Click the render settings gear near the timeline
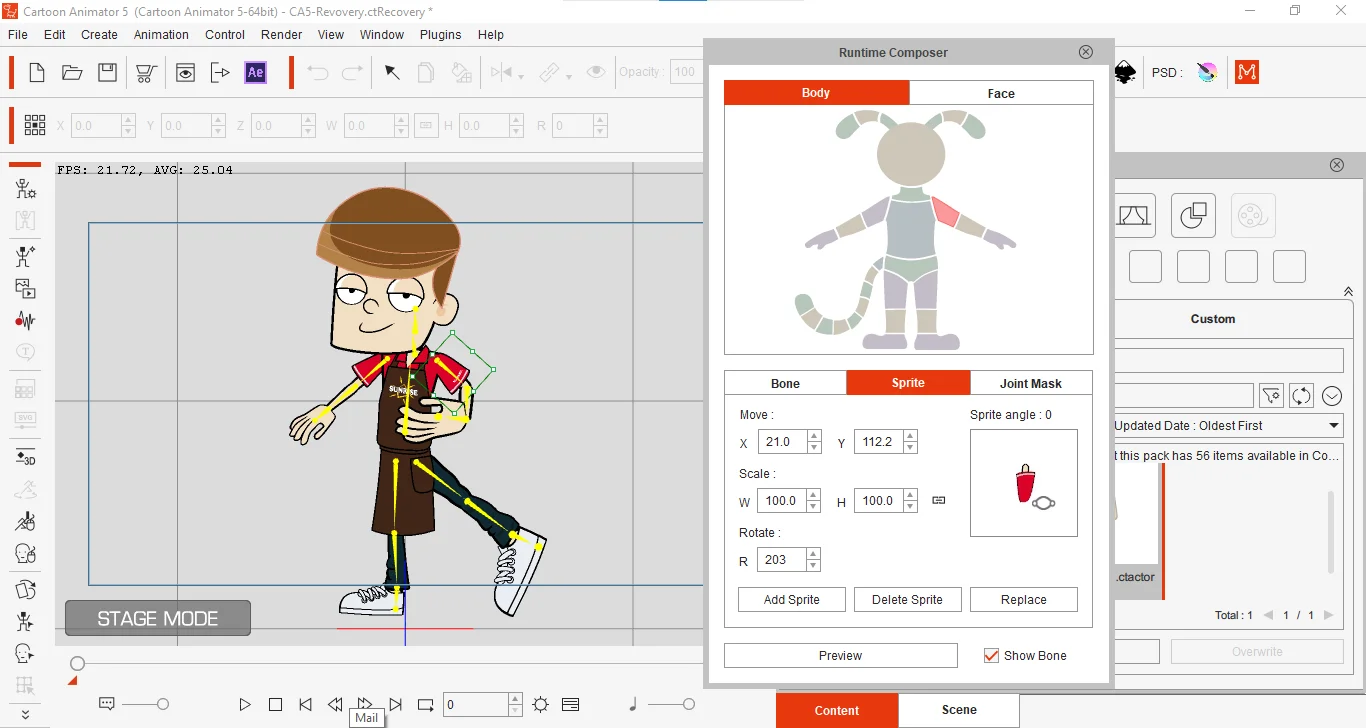 point(540,705)
